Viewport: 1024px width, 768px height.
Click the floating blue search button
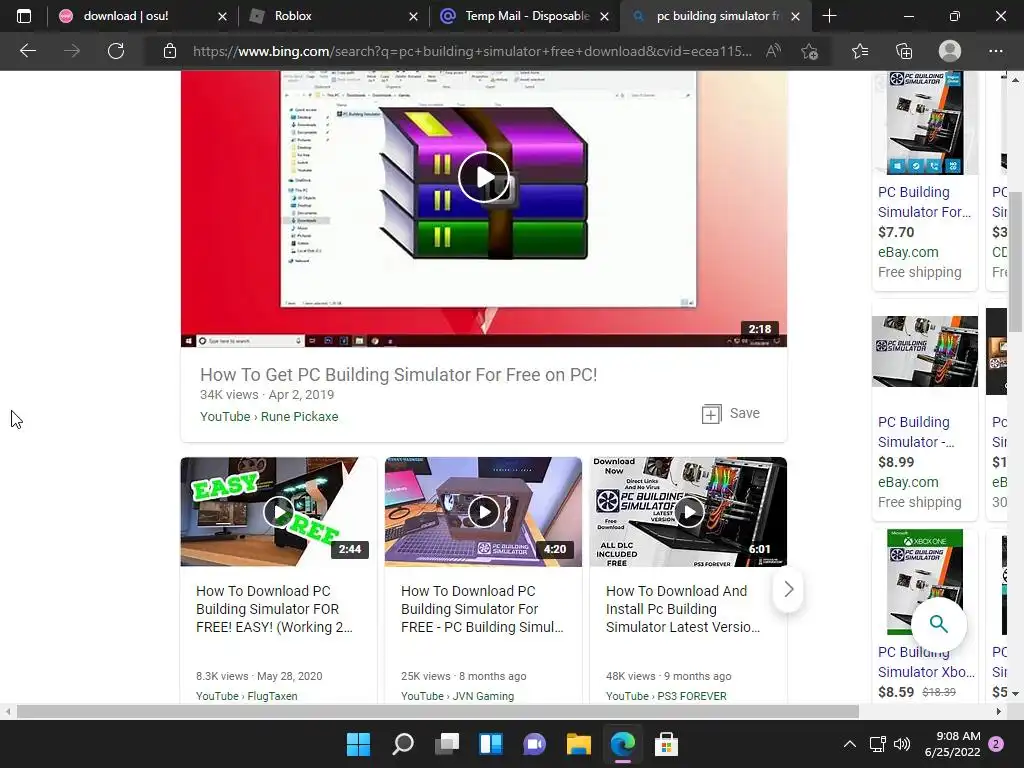pos(938,624)
